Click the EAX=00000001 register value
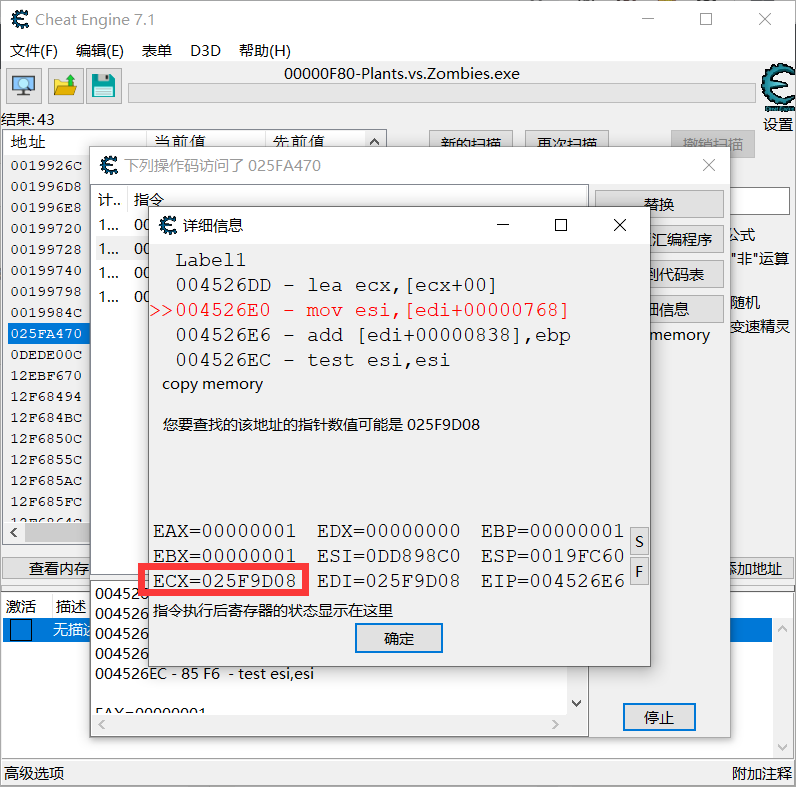 point(224,531)
